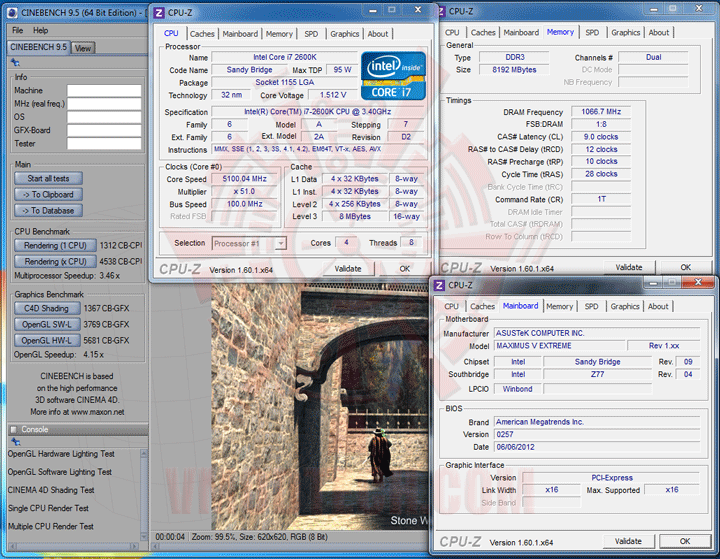
Task: Click the CPU-Z logo icon in processor window
Action: (x=160, y=11)
